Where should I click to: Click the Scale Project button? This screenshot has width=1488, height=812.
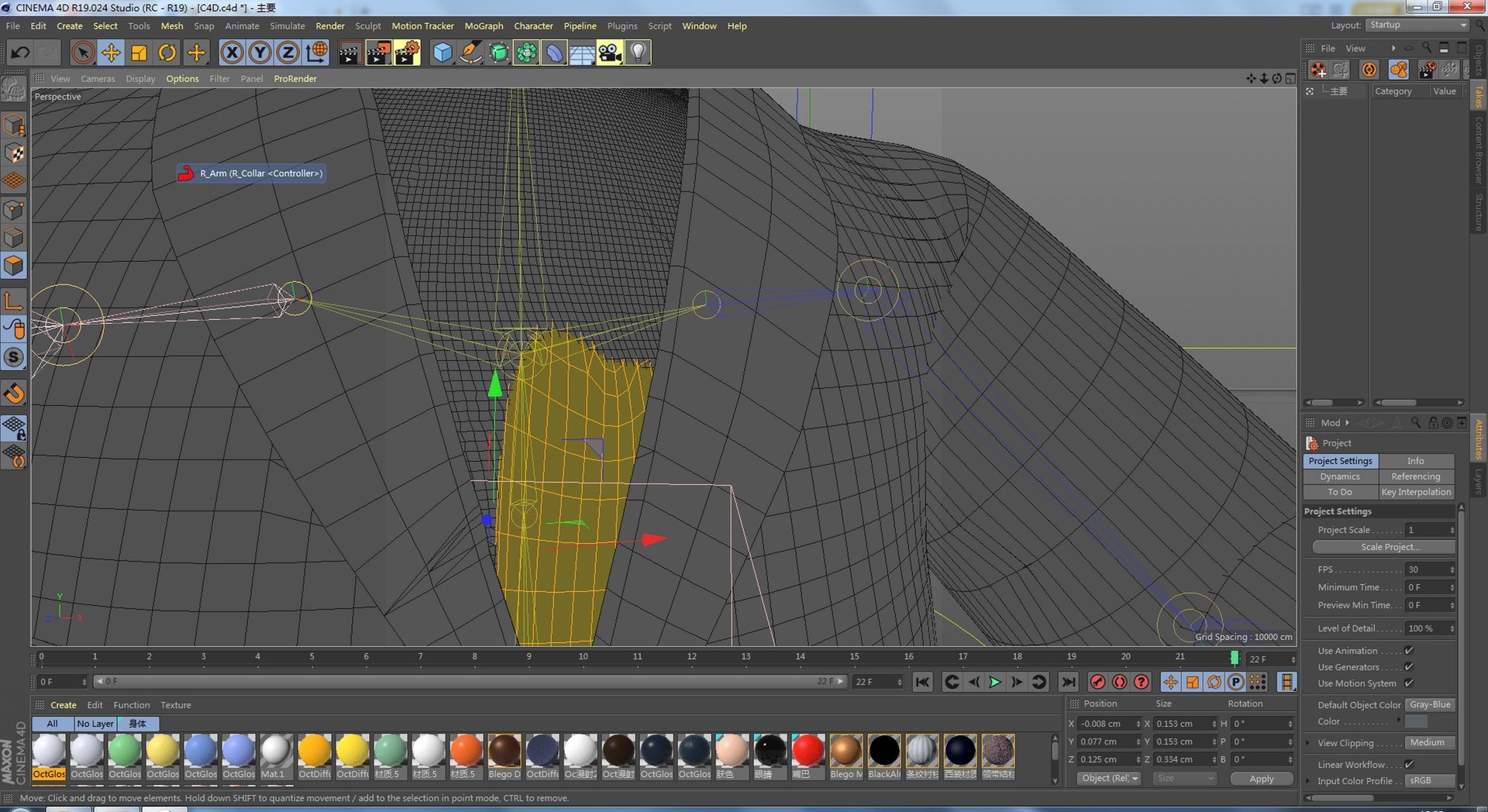(x=1383, y=547)
